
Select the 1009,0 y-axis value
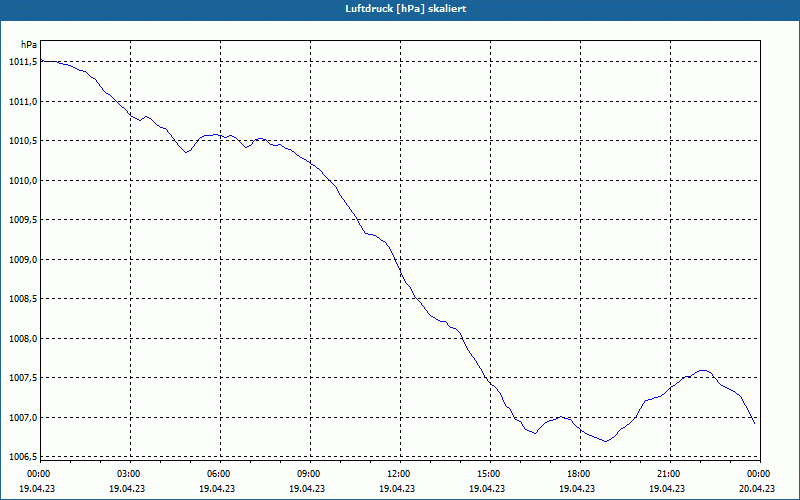(x=23, y=260)
